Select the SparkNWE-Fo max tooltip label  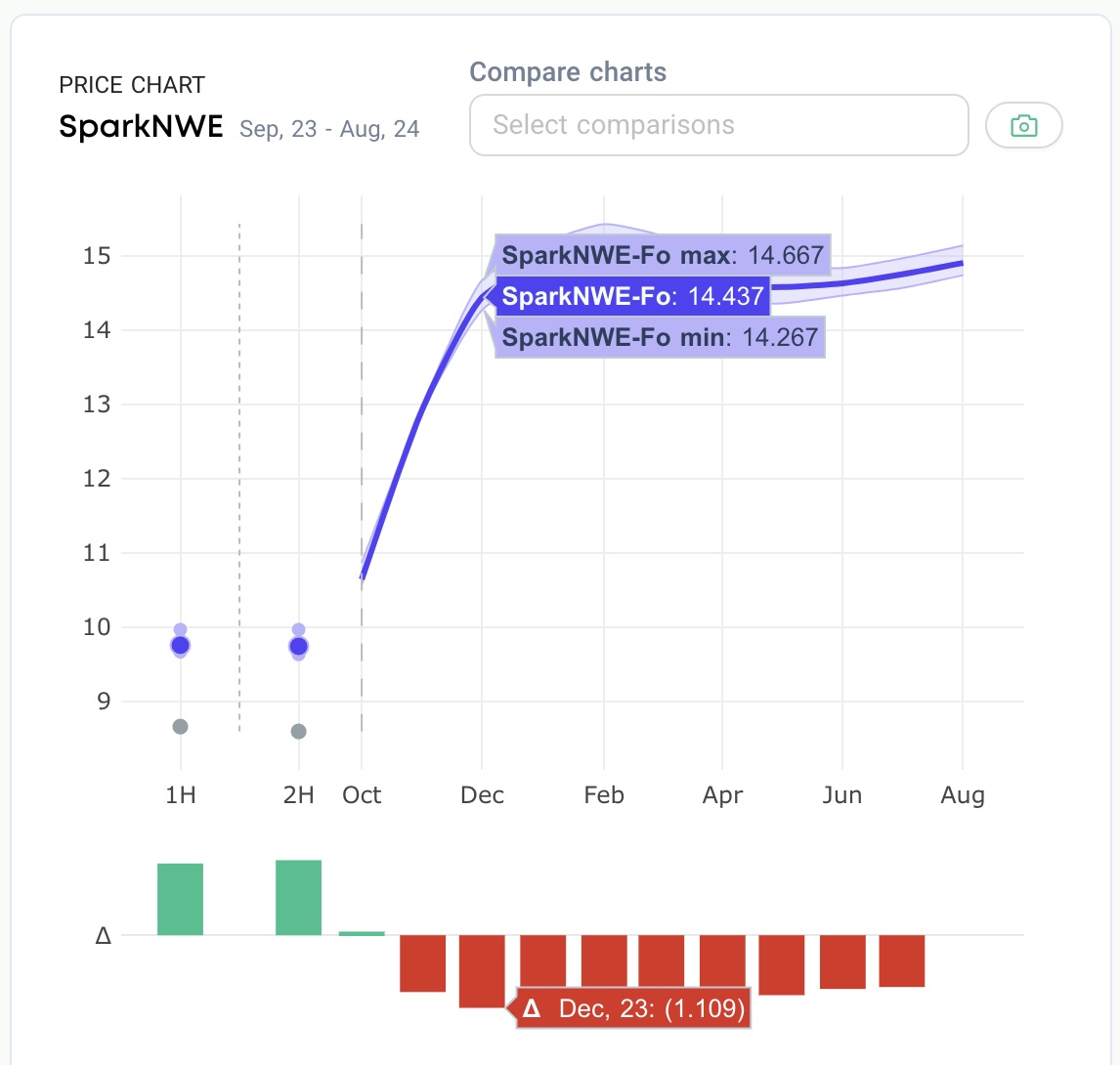(661, 255)
